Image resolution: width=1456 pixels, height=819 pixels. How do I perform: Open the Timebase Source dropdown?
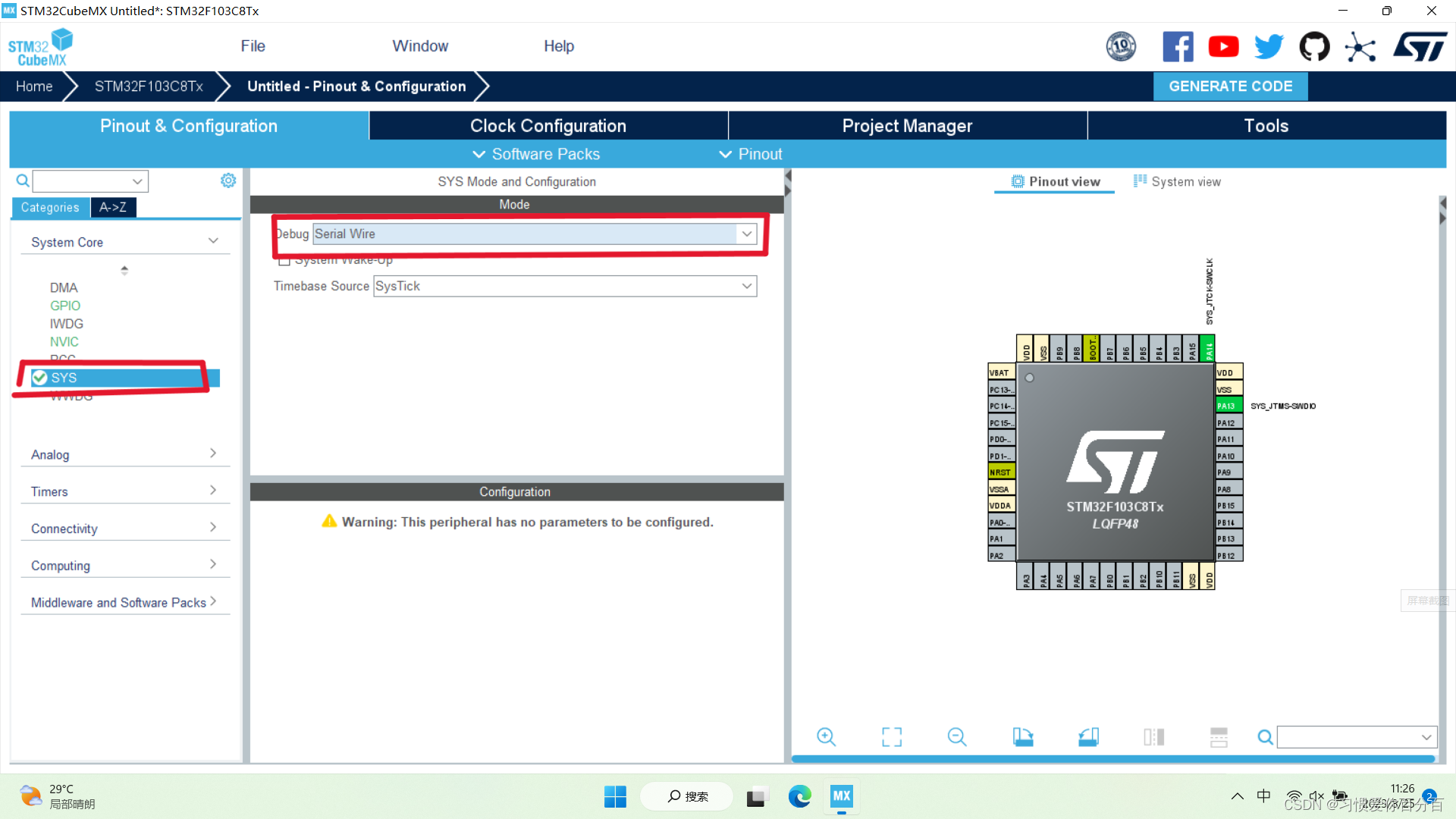coord(747,286)
